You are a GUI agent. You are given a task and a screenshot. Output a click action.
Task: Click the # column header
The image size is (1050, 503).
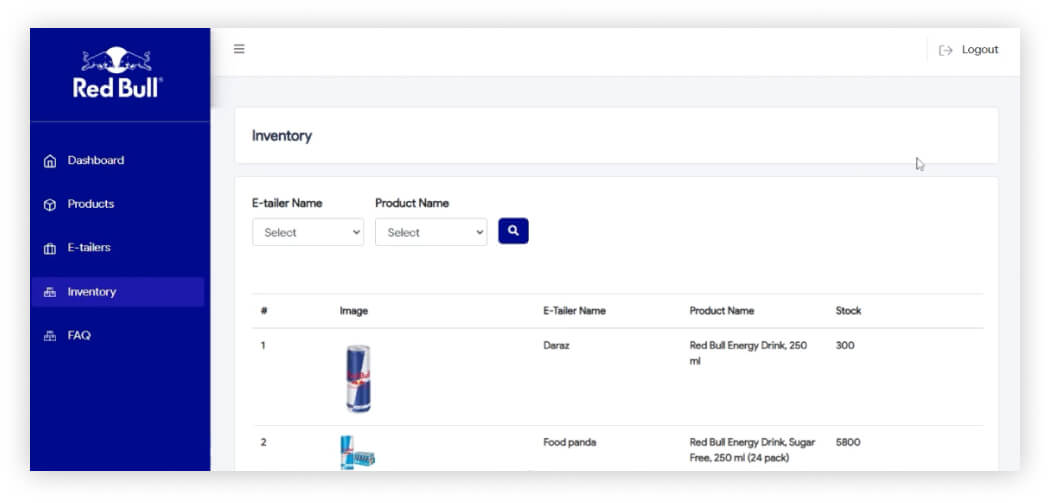coord(264,311)
